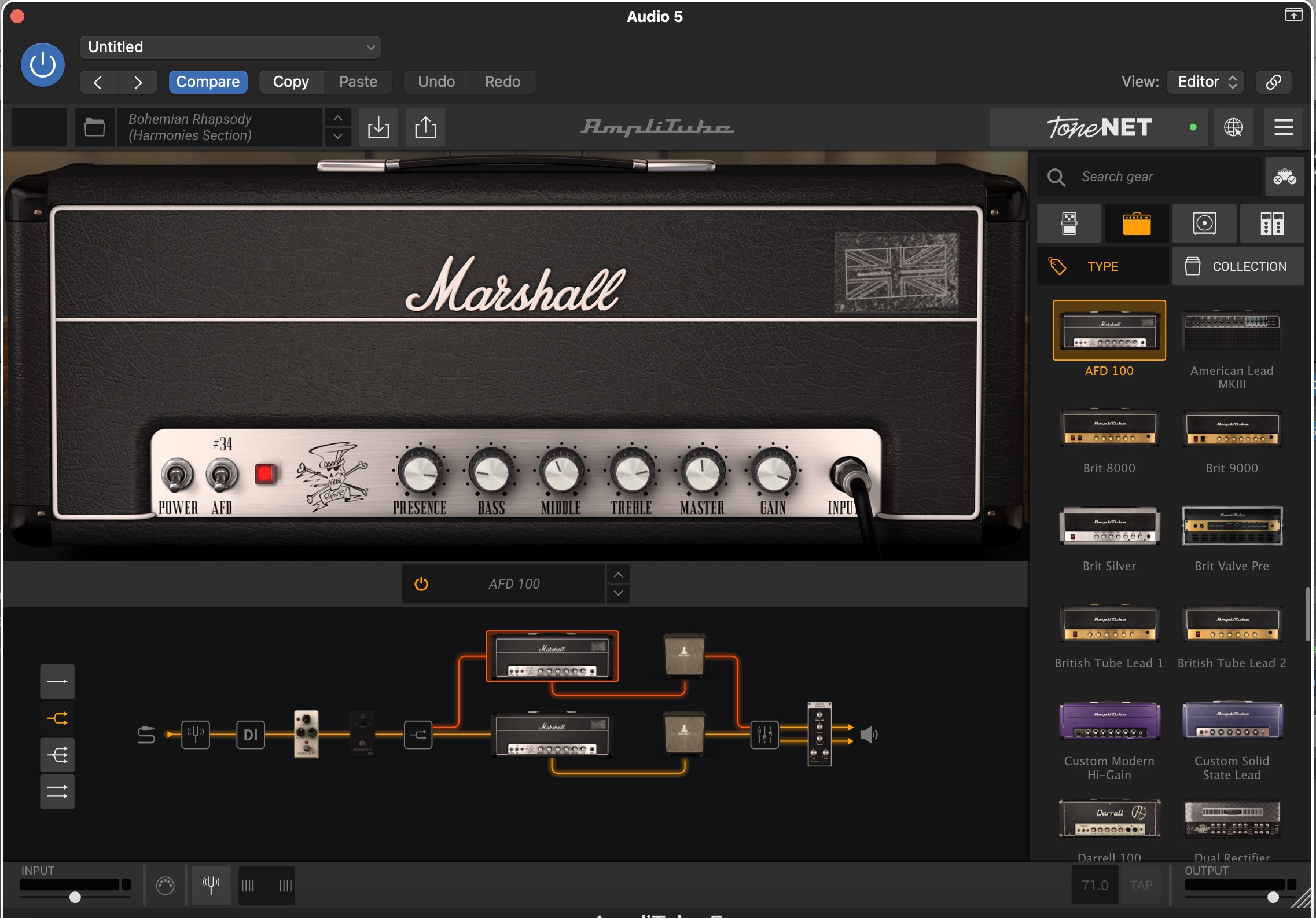Image resolution: width=1316 pixels, height=918 pixels.
Task: Open the hamburger main menu
Action: tap(1284, 127)
